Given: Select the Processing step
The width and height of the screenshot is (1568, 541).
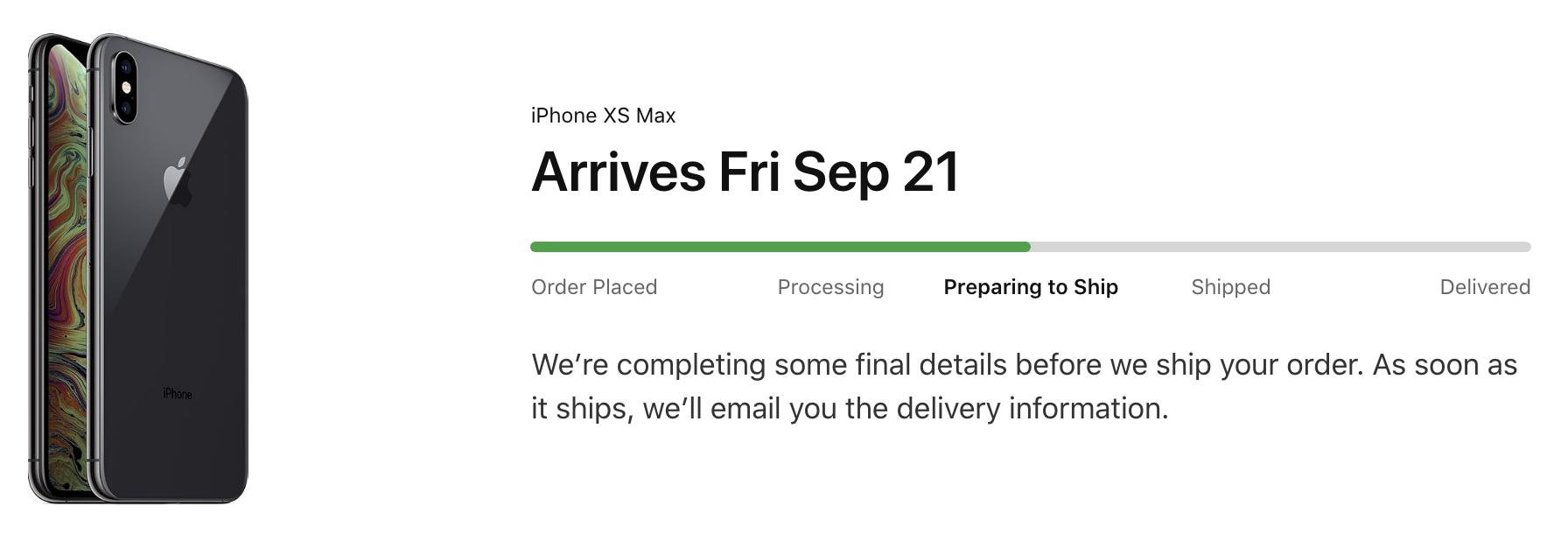Looking at the screenshot, I should pyautogui.click(x=830, y=287).
